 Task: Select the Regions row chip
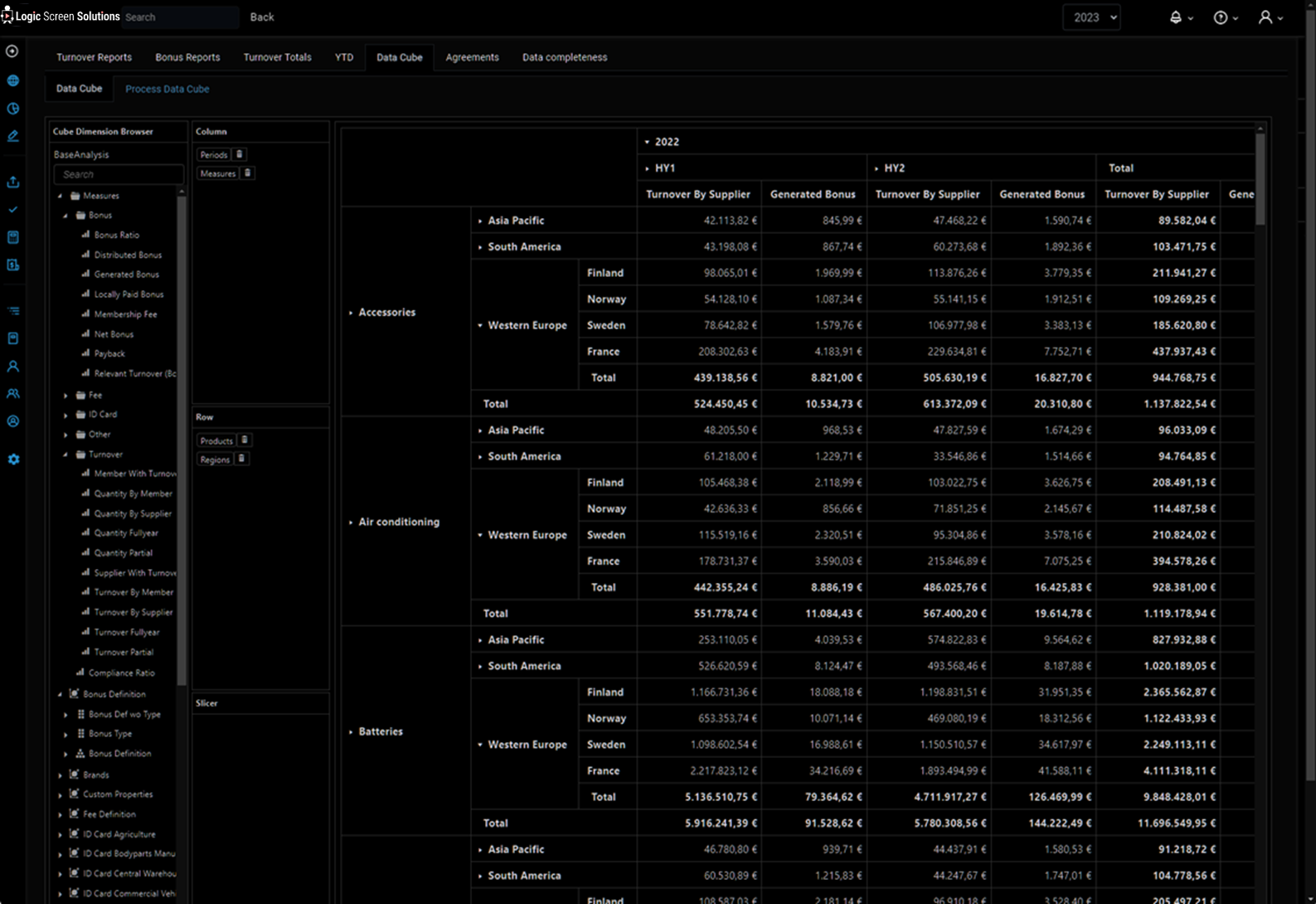[x=215, y=460]
